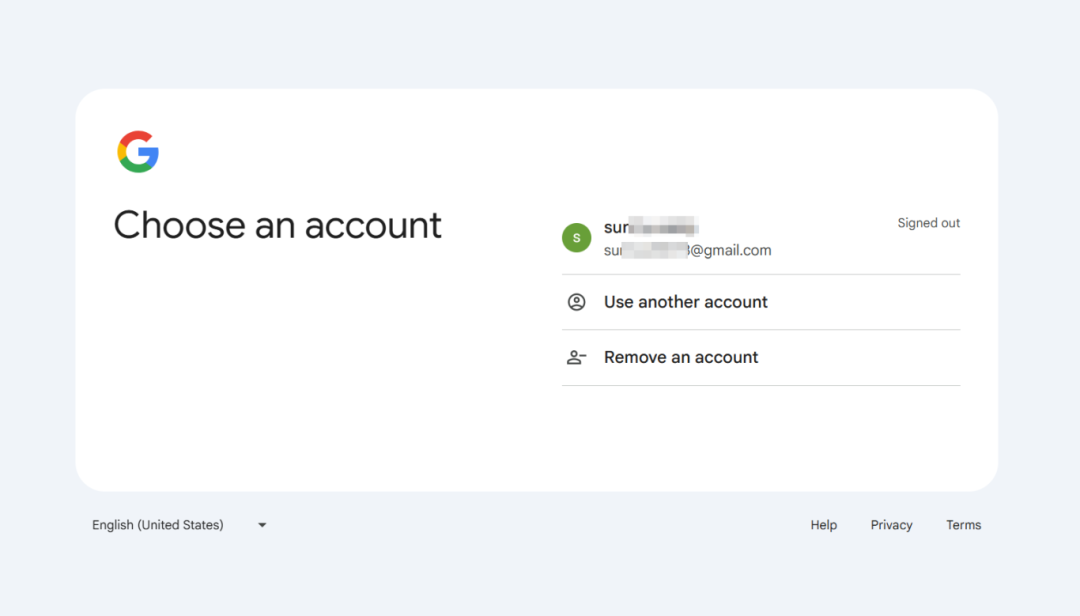Screen dimensions: 1080x616
Task: Click the Signed out status label
Action: coord(928,223)
